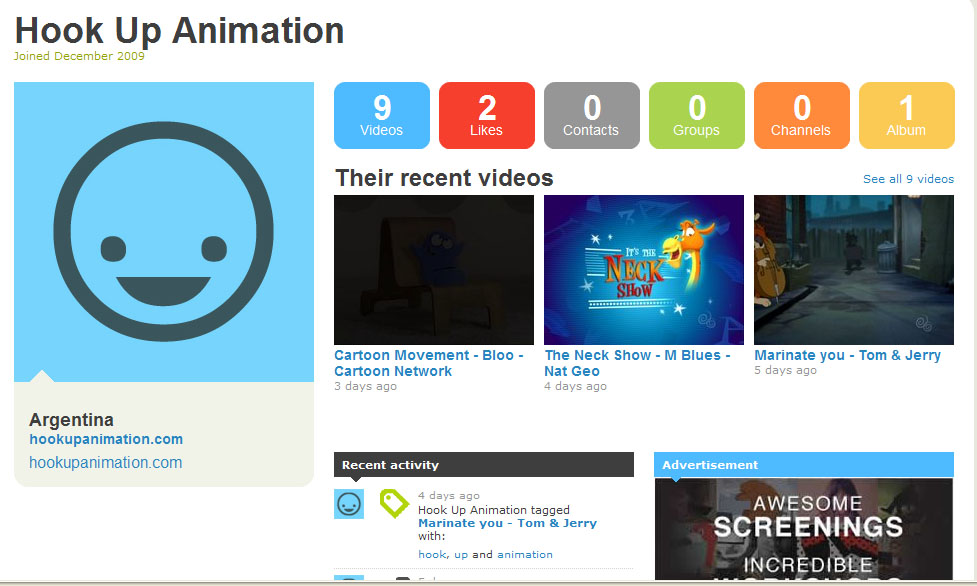Click the Awesome Screenings advertisement banner

pyautogui.click(x=804, y=529)
